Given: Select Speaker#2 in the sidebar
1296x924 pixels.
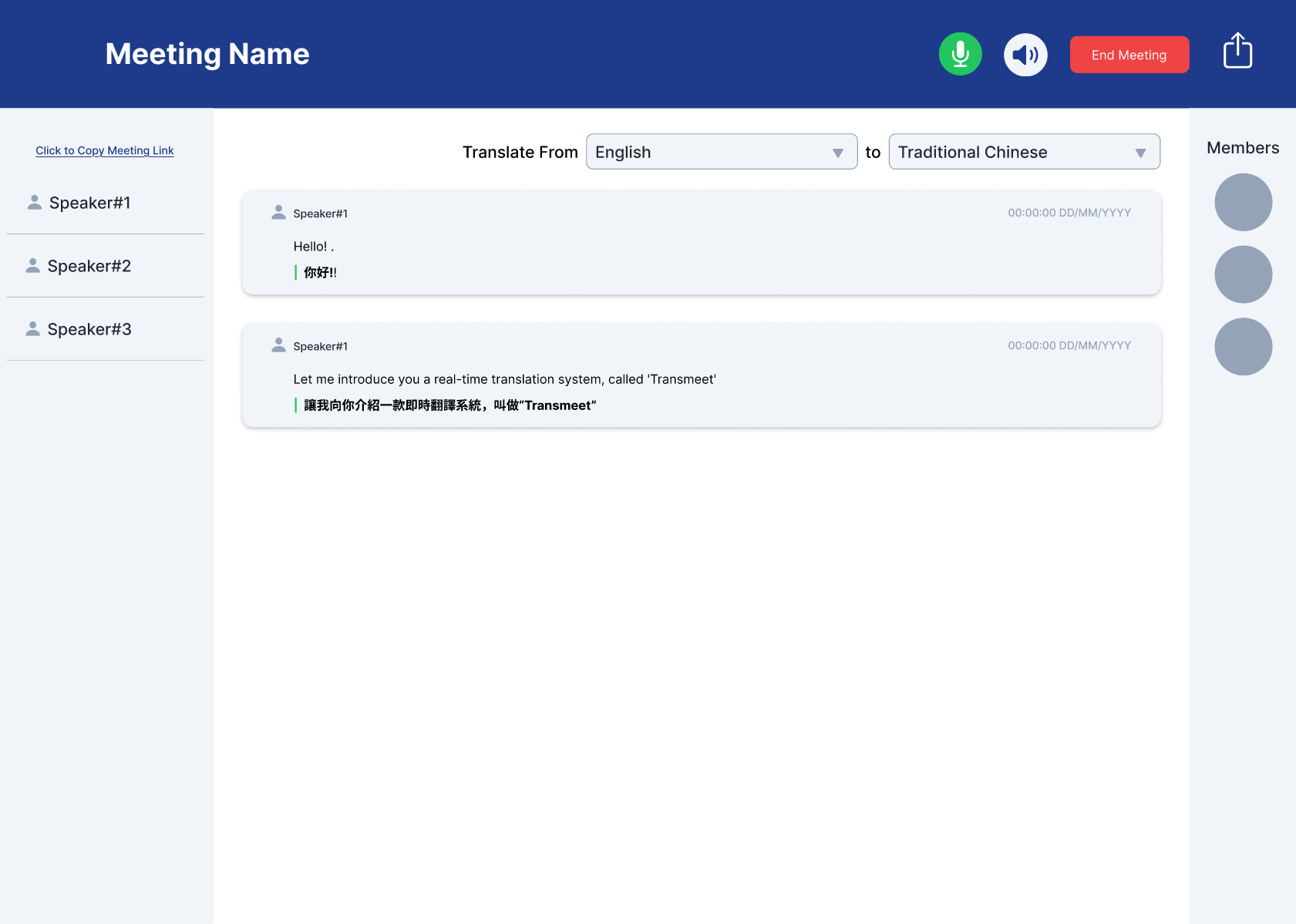Looking at the screenshot, I should (89, 266).
